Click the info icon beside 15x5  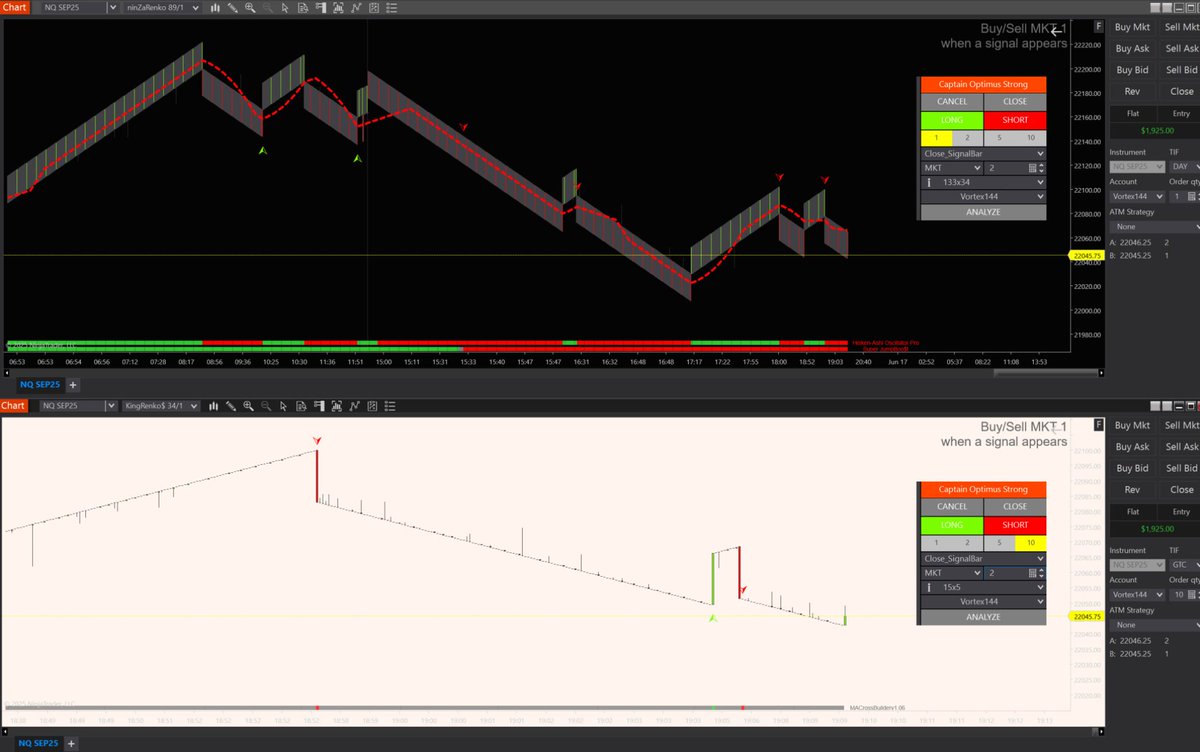929,587
